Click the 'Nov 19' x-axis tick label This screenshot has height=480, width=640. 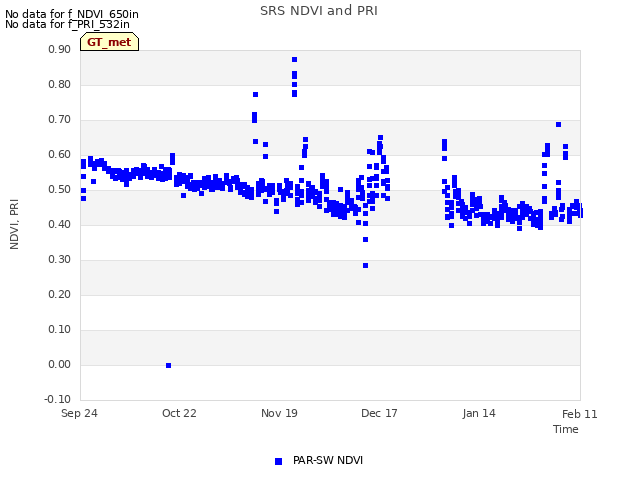[x=279, y=413]
